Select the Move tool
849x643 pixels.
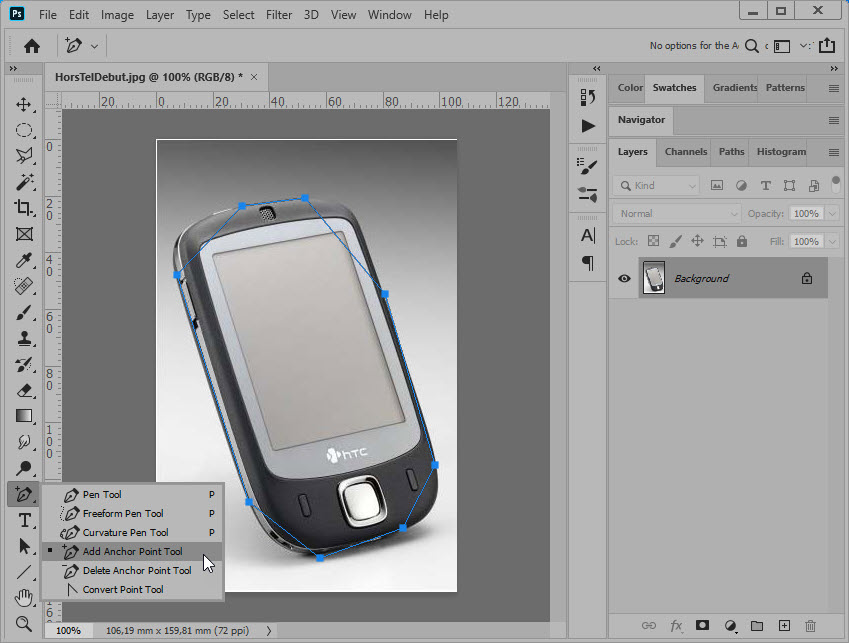[x=23, y=104]
